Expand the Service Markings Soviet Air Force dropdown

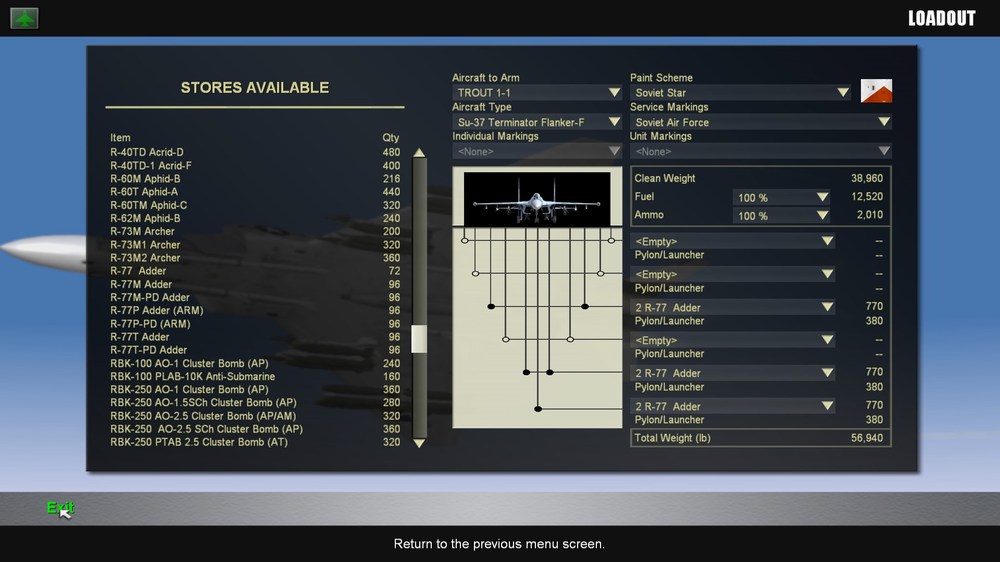(x=760, y=122)
